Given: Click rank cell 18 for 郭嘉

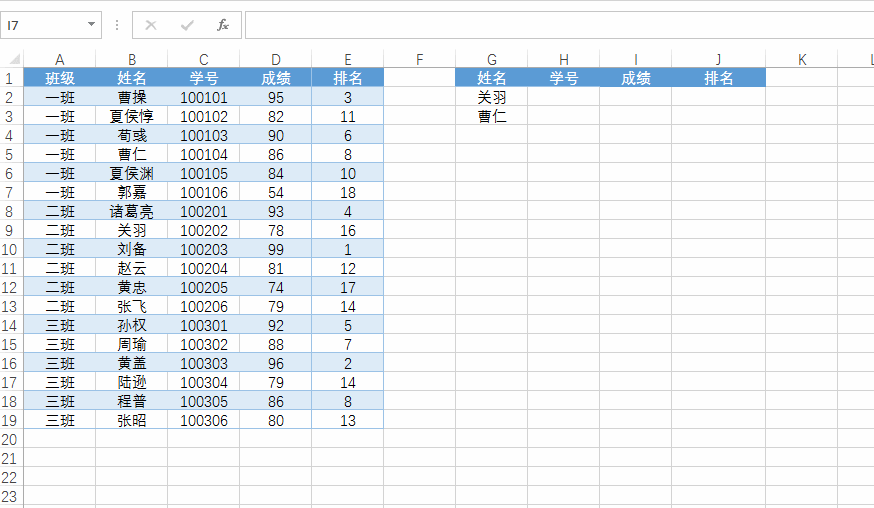Looking at the screenshot, I should pos(347,192).
